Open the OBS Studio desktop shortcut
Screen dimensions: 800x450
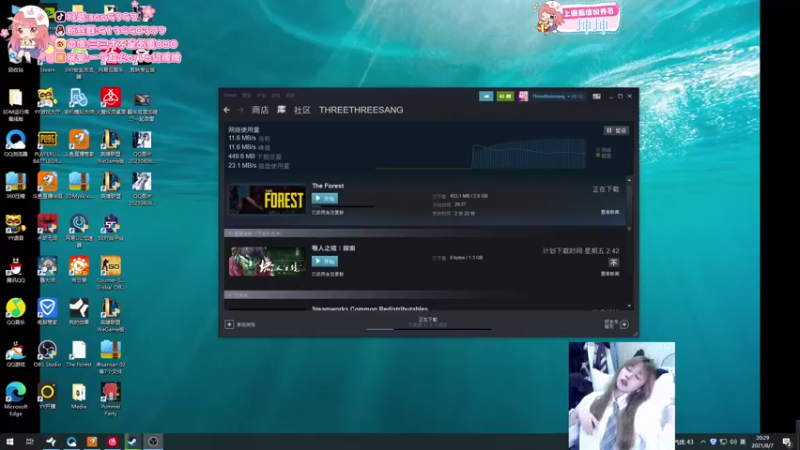(x=47, y=354)
